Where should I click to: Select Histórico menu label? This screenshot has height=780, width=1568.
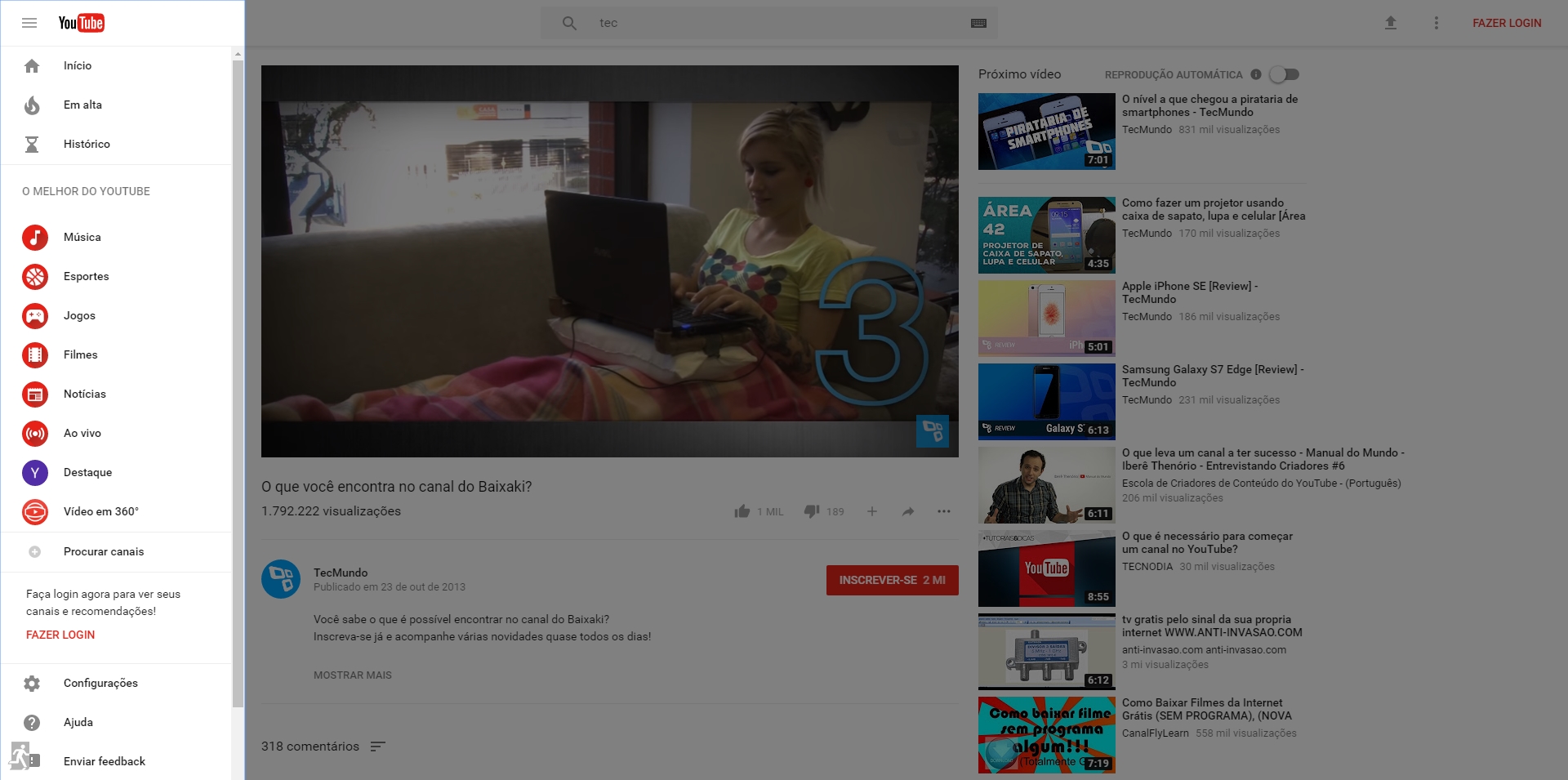point(87,144)
